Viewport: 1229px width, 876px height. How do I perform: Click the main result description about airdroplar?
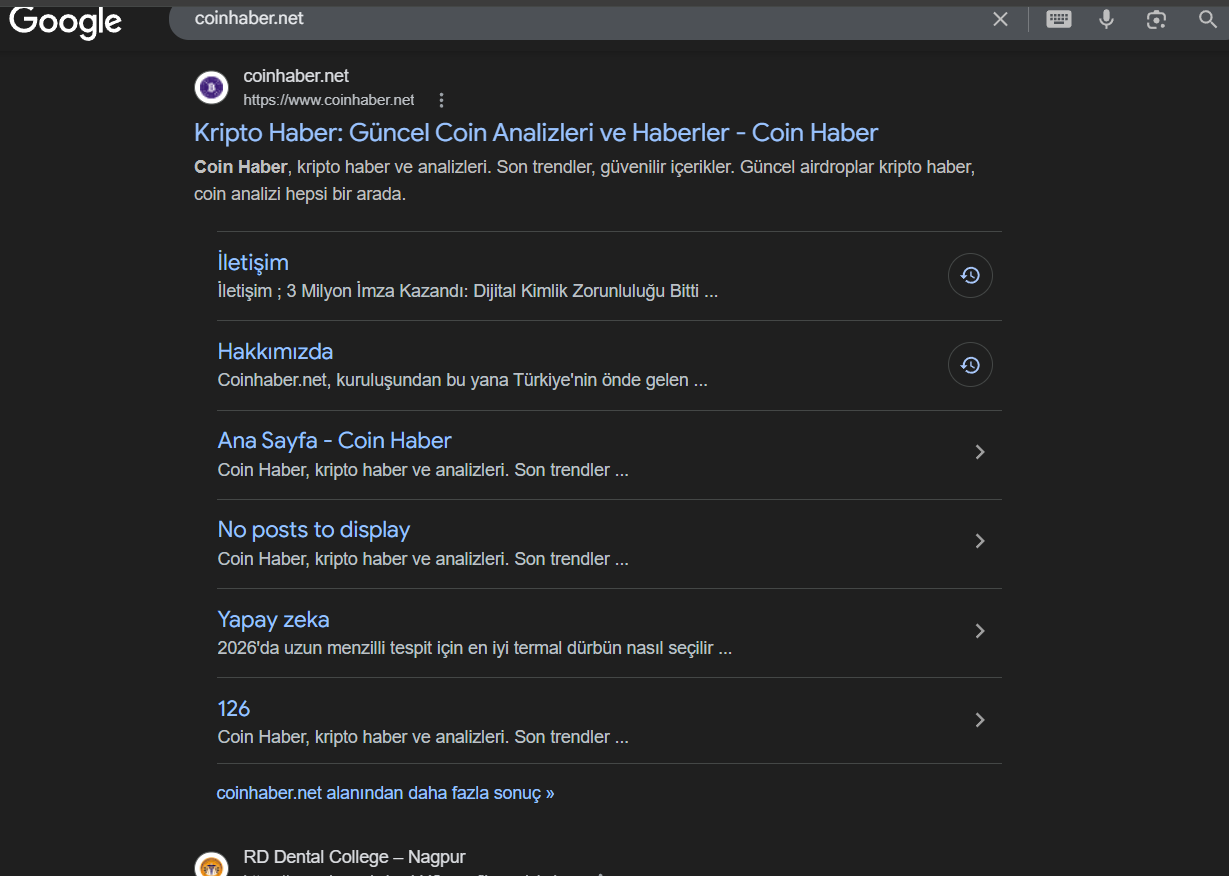click(585, 180)
